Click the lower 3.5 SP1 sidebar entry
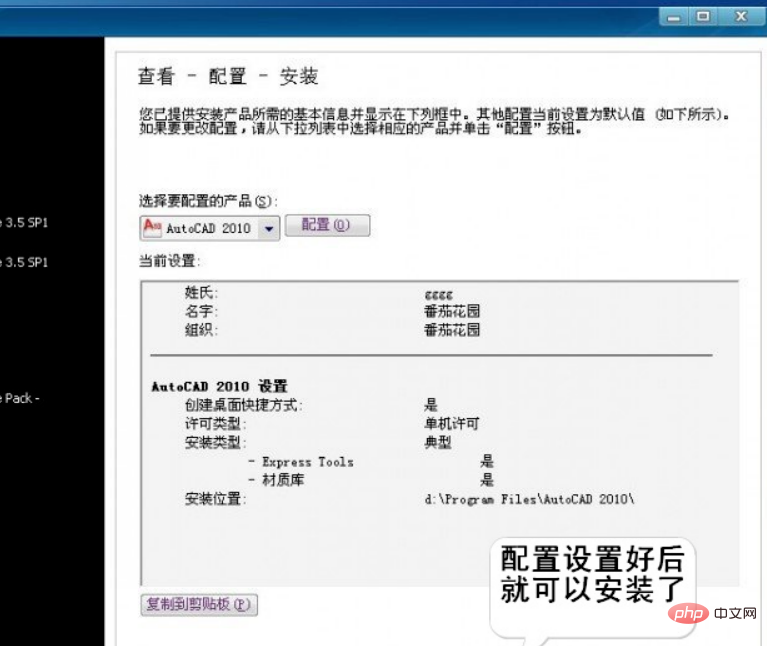767x646 pixels. point(24,263)
